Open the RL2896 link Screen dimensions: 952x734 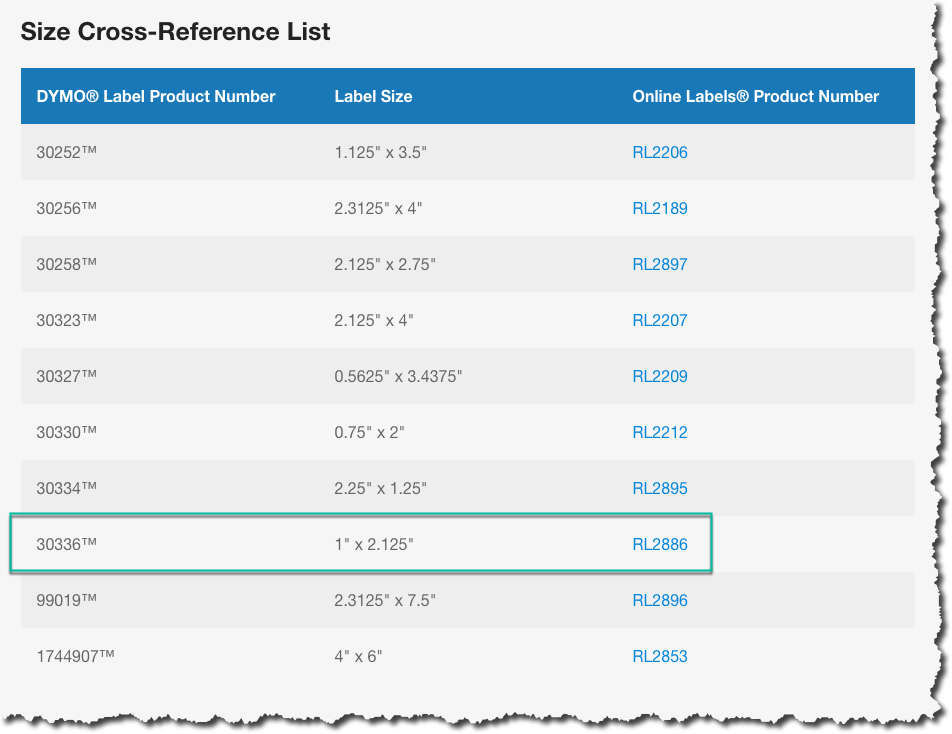(x=660, y=600)
